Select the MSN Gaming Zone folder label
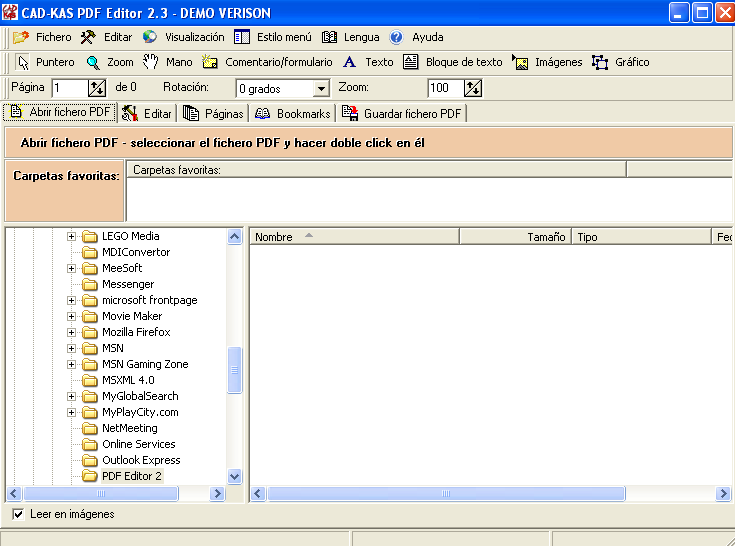Viewport: 735px width, 546px height. [145, 364]
